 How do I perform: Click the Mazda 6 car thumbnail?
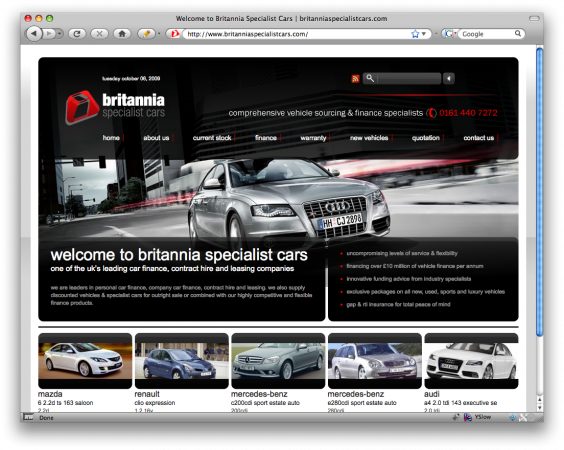[85, 360]
